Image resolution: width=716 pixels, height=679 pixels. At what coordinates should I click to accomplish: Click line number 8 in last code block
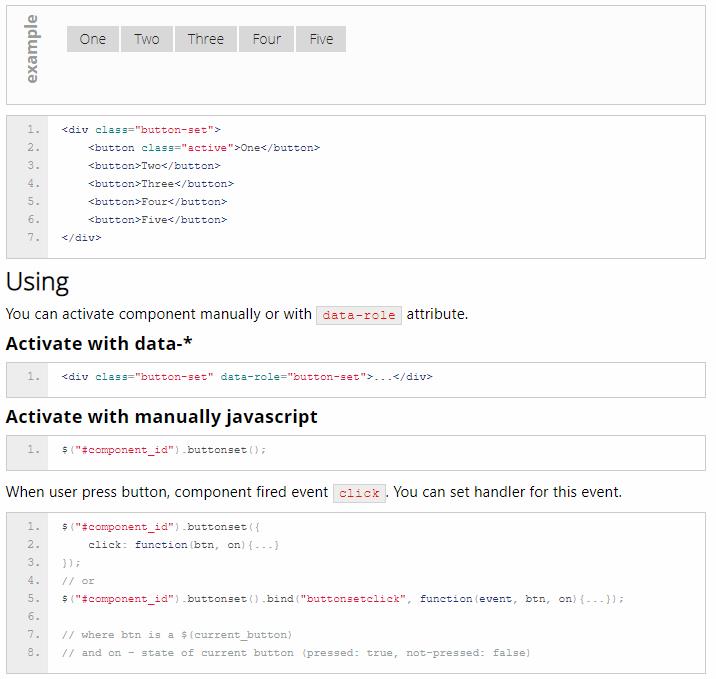pyautogui.click(x=34, y=653)
